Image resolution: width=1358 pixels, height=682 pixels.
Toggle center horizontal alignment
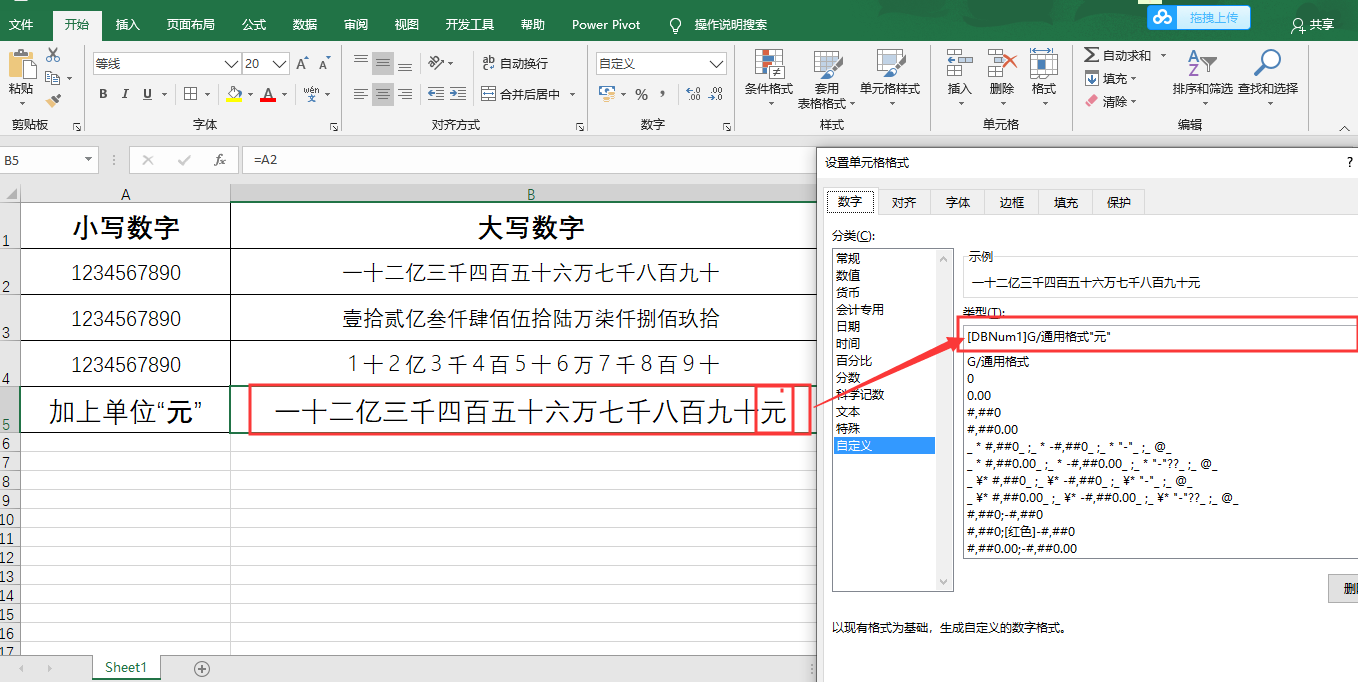[383, 94]
